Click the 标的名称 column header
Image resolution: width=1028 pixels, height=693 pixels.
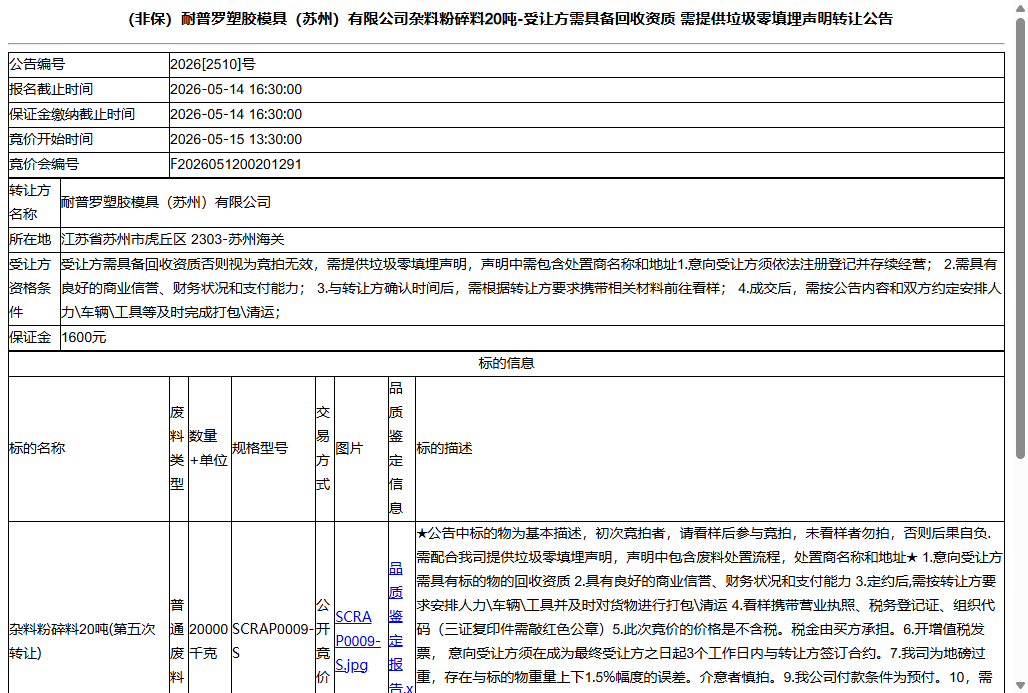[89, 448]
